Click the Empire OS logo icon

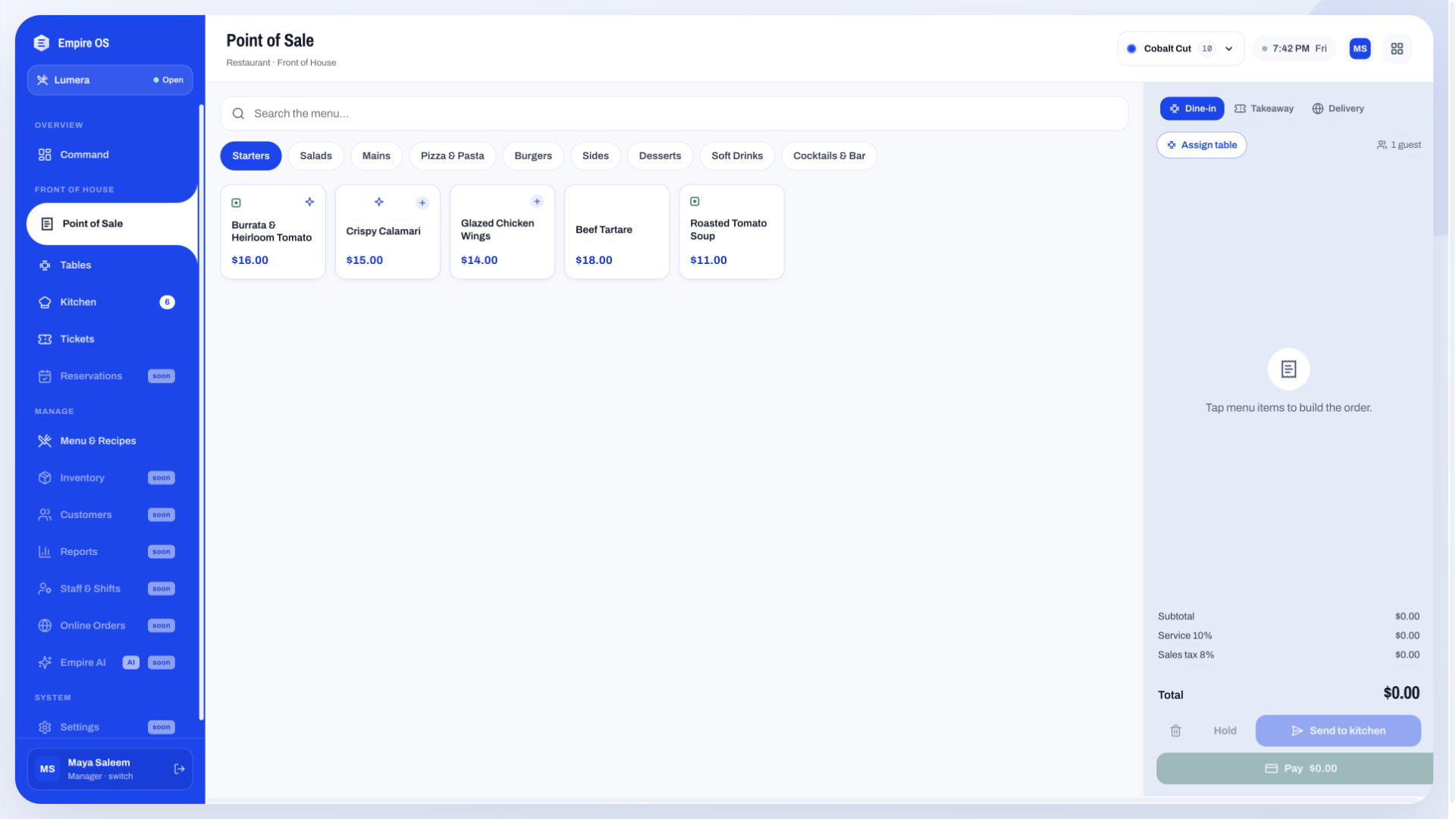click(42, 43)
